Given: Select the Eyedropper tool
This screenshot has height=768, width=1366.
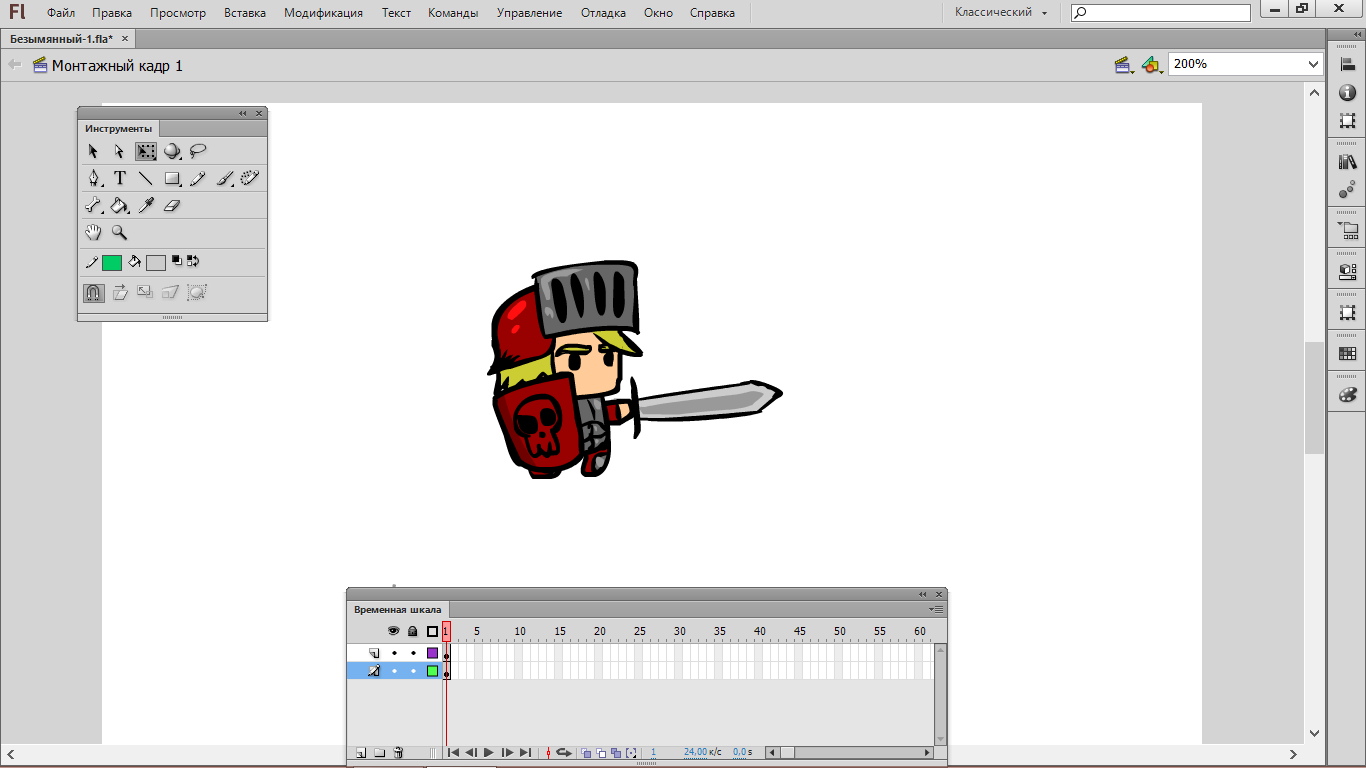Looking at the screenshot, I should click(x=146, y=205).
